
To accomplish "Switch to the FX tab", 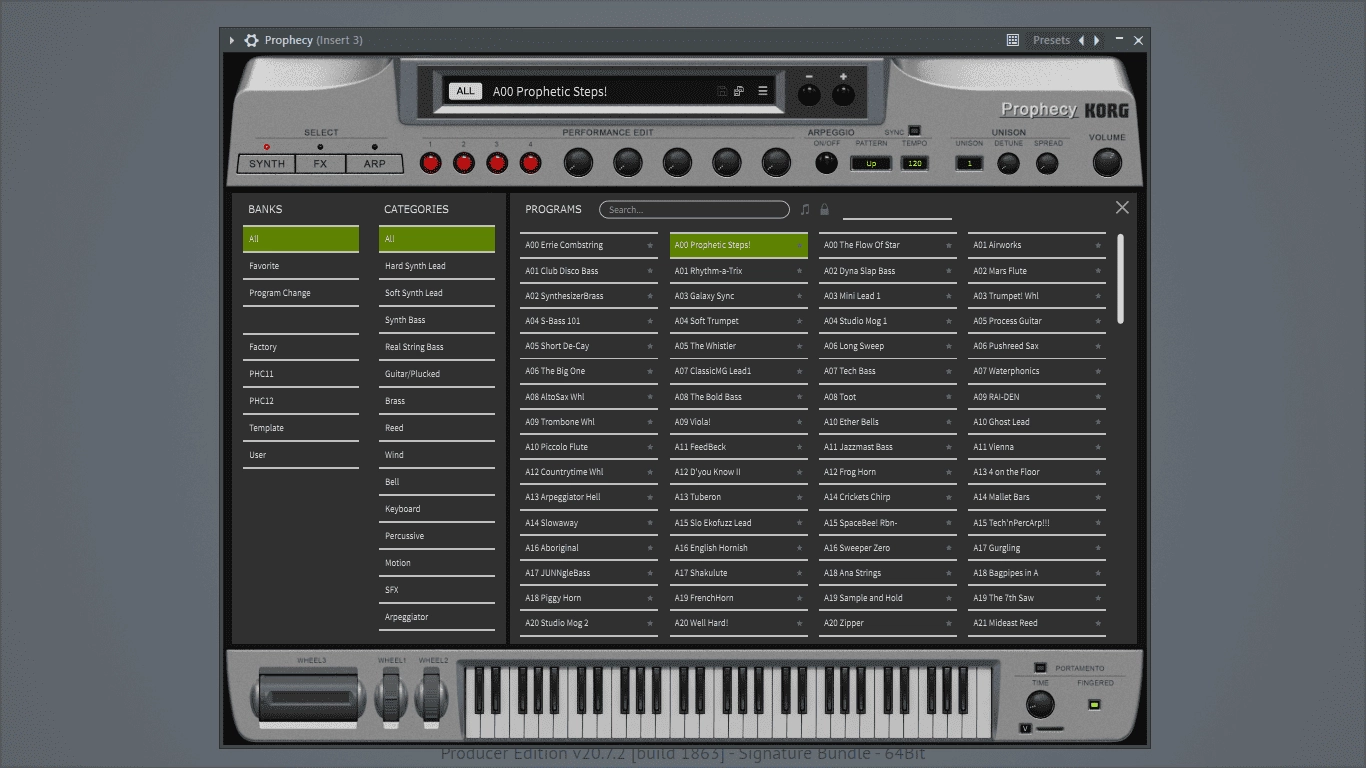I will coord(320,164).
